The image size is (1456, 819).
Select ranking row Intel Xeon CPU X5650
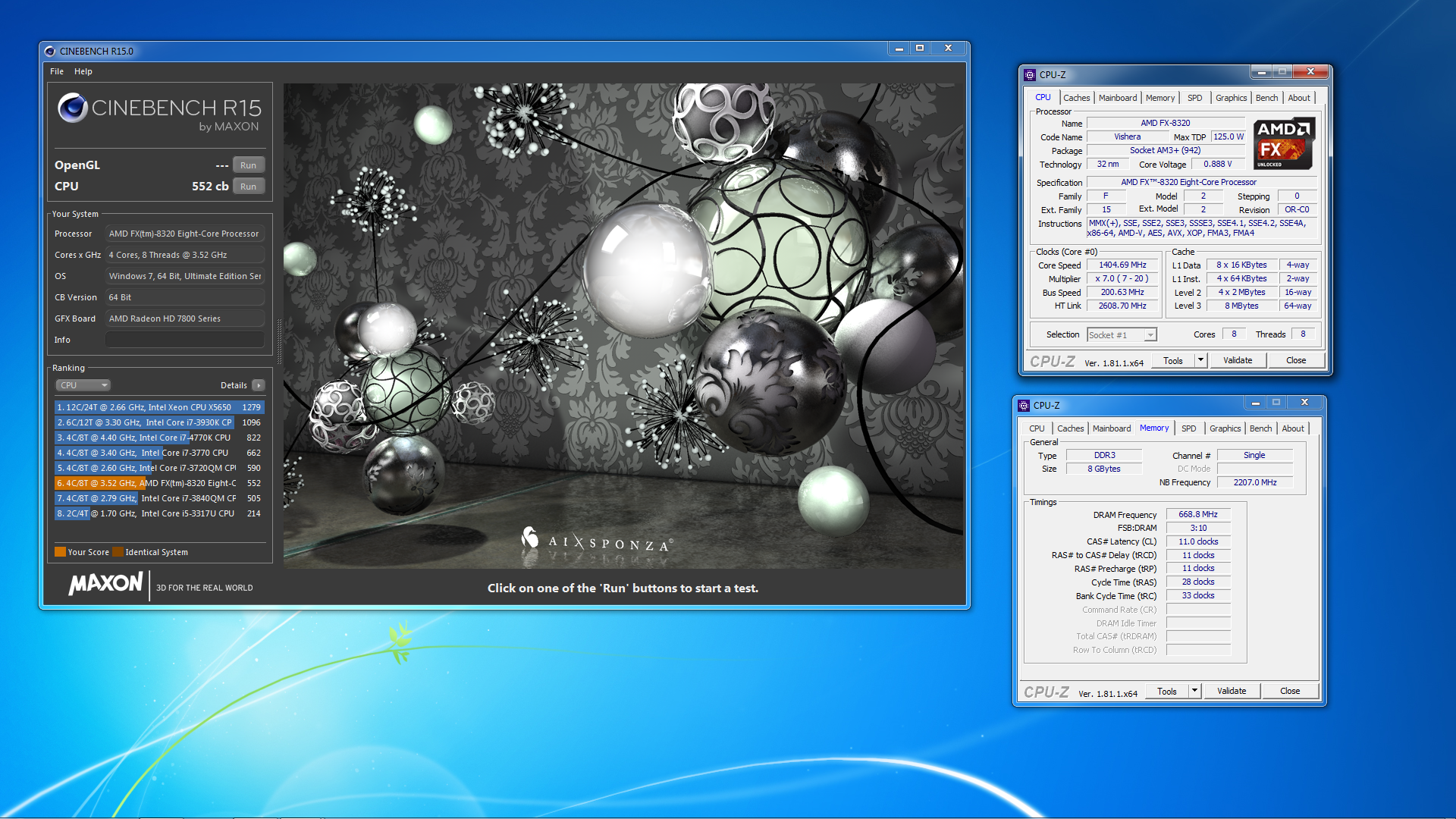[159, 407]
